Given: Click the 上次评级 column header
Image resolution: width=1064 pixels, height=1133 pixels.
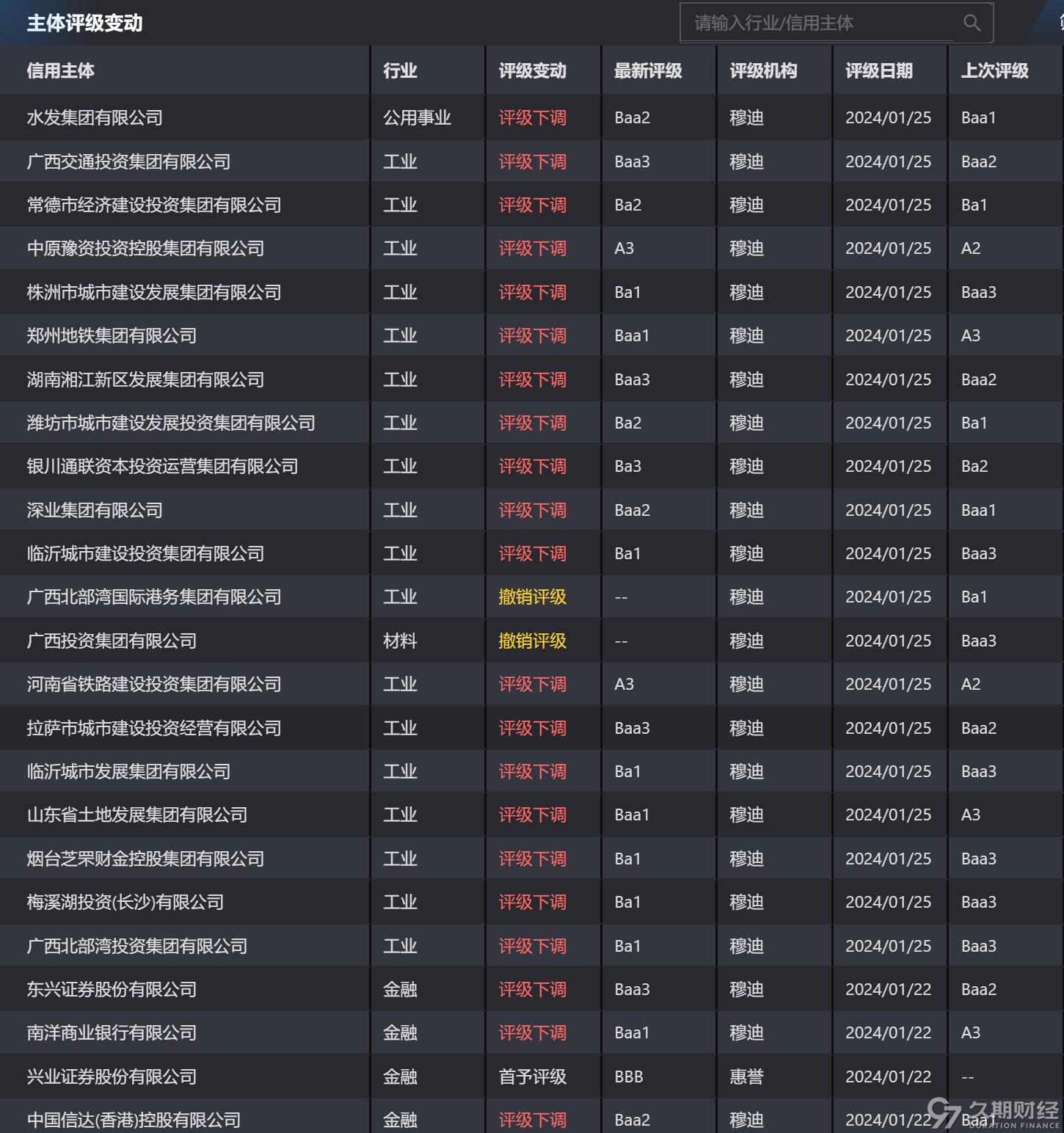Looking at the screenshot, I should point(995,70).
